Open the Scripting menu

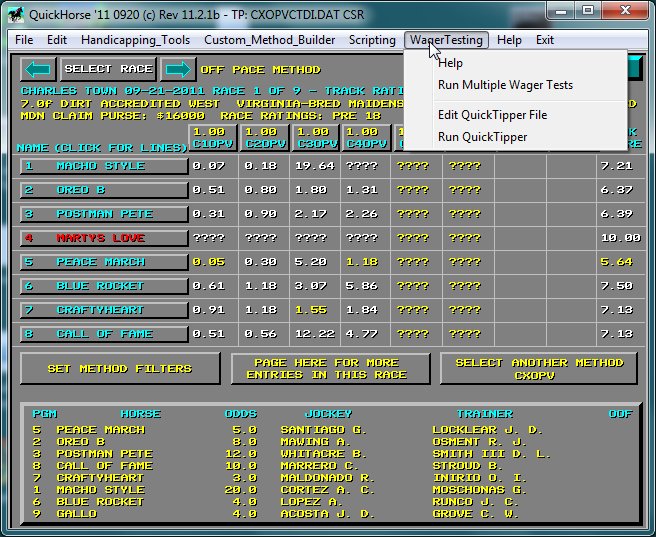point(372,40)
